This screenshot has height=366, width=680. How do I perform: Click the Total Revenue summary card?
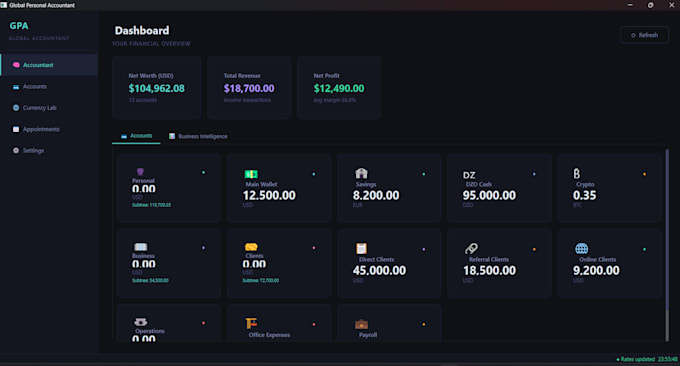(249, 87)
